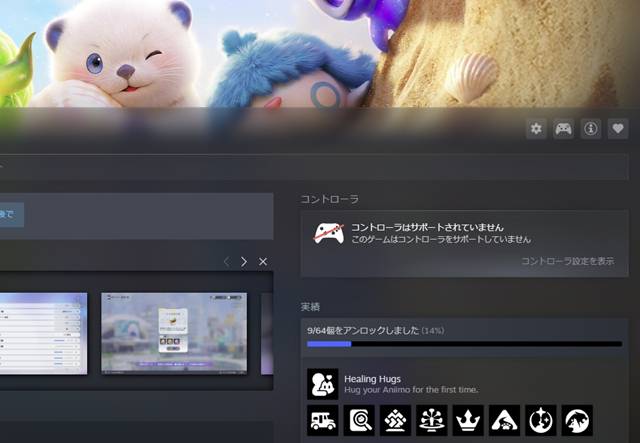Click the unsupported controller icon
Viewport: 640px width, 443px height.
click(x=329, y=234)
